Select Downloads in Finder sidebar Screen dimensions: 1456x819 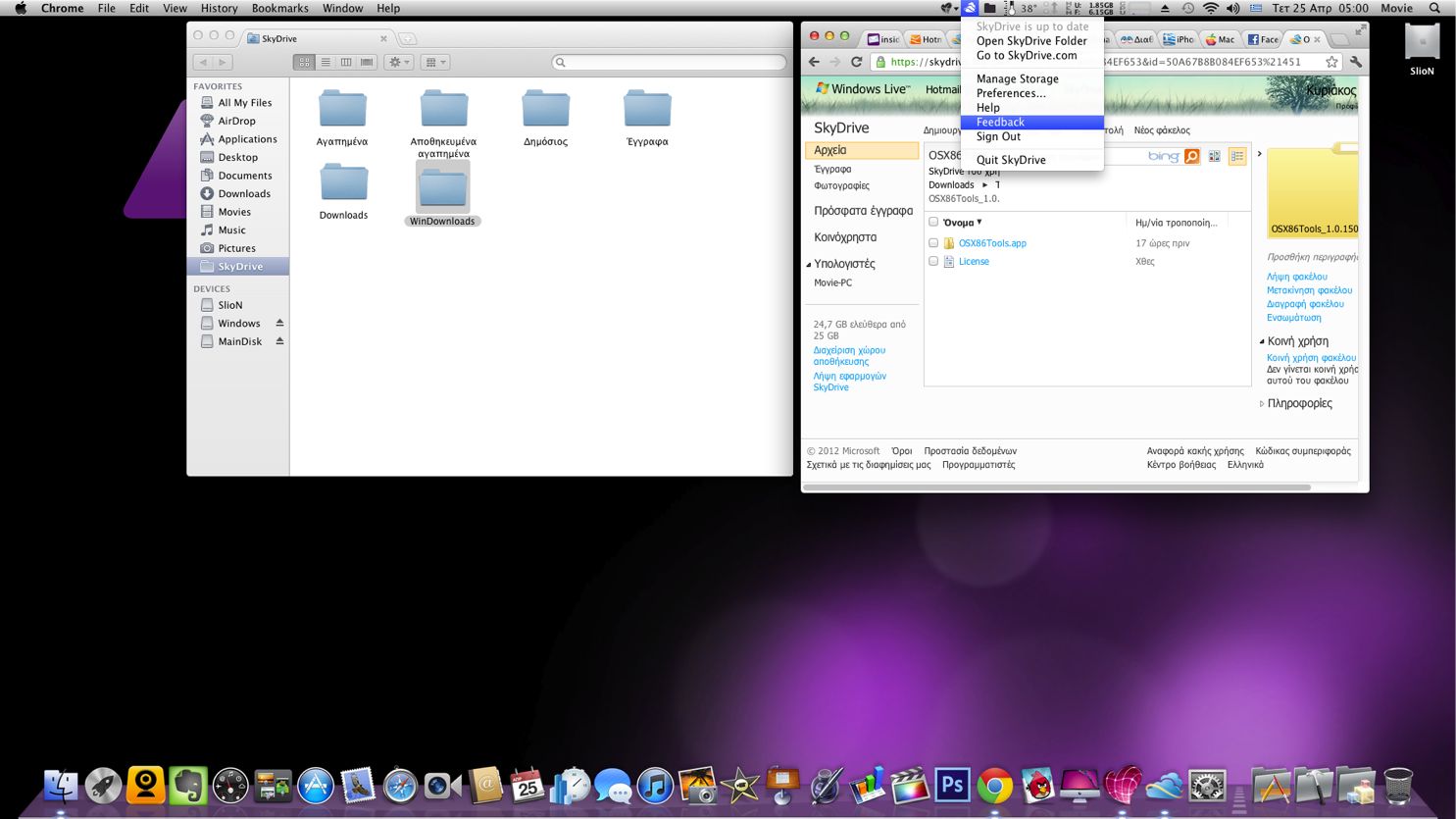tap(244, 194)
